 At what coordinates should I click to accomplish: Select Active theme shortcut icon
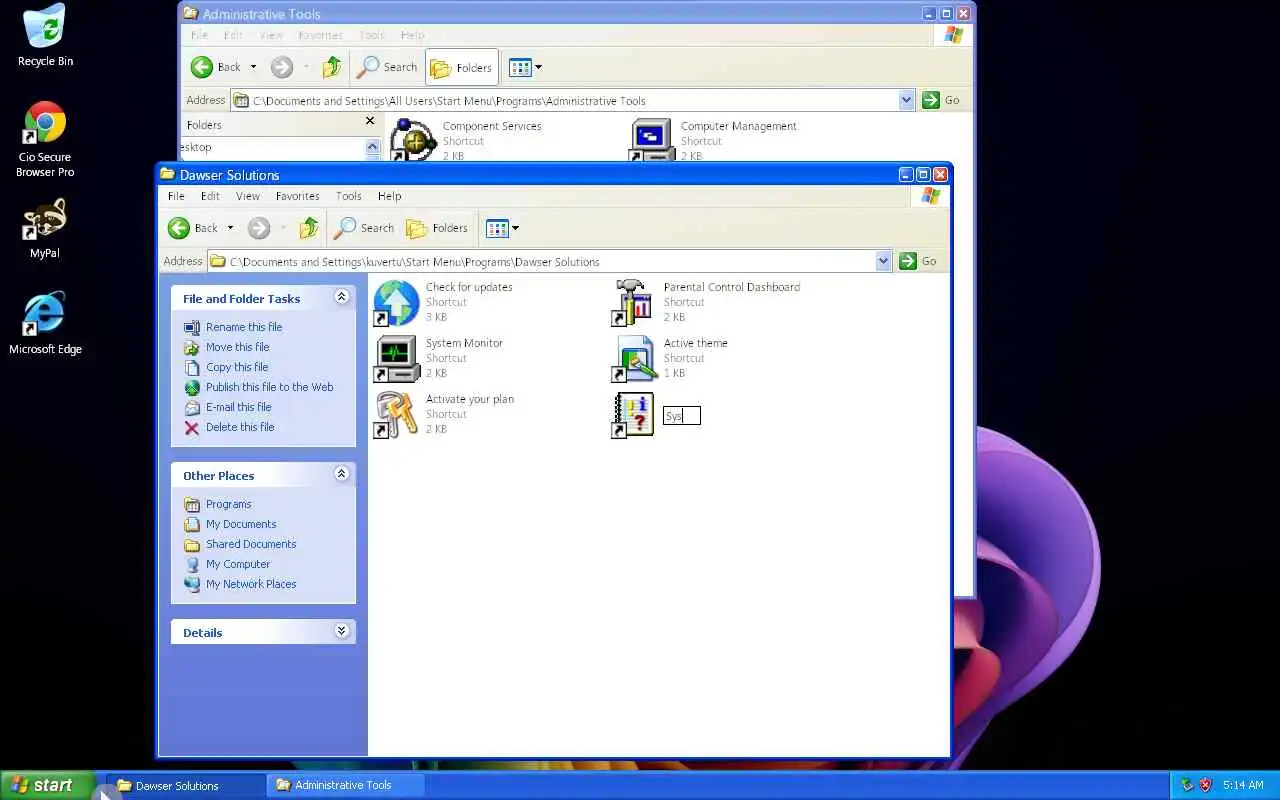click(x=634, y=359)
